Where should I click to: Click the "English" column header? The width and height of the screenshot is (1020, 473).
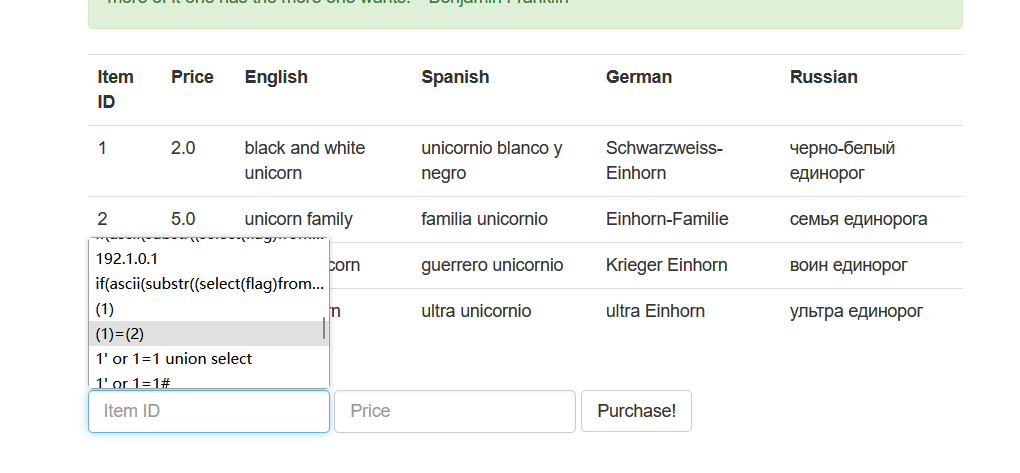(x=276, y=77)
